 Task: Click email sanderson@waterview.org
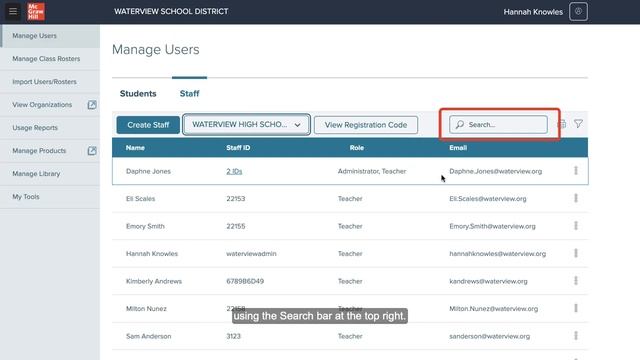pyautogui.click(x=489, y=336)
